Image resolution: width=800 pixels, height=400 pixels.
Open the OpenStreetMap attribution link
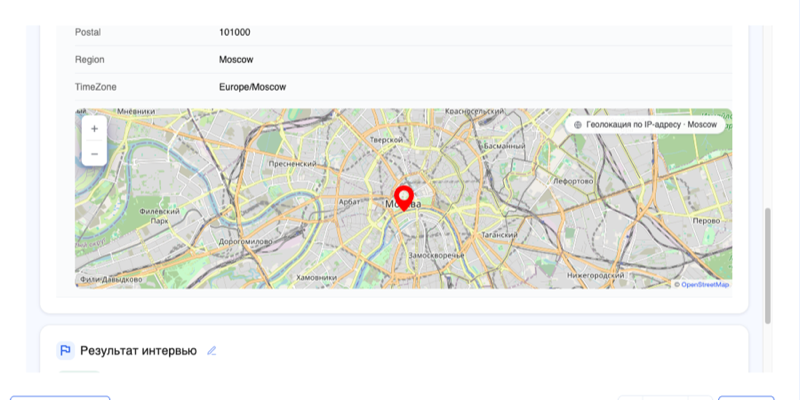pos(705,285)
